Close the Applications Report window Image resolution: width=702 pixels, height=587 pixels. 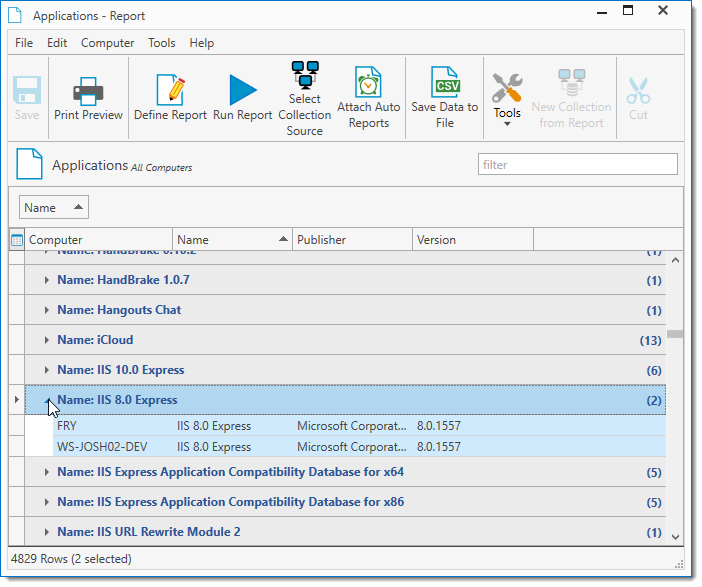coord(663,11)
